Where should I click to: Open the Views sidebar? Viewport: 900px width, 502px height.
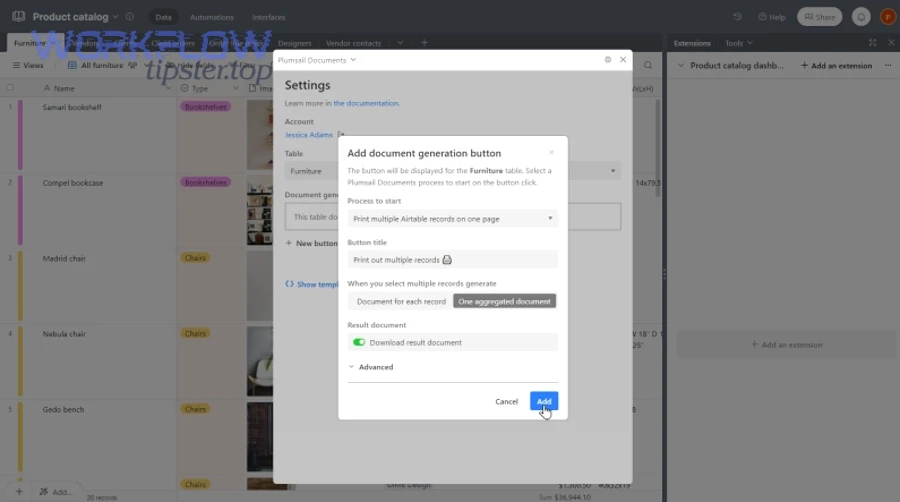(28, 65)
